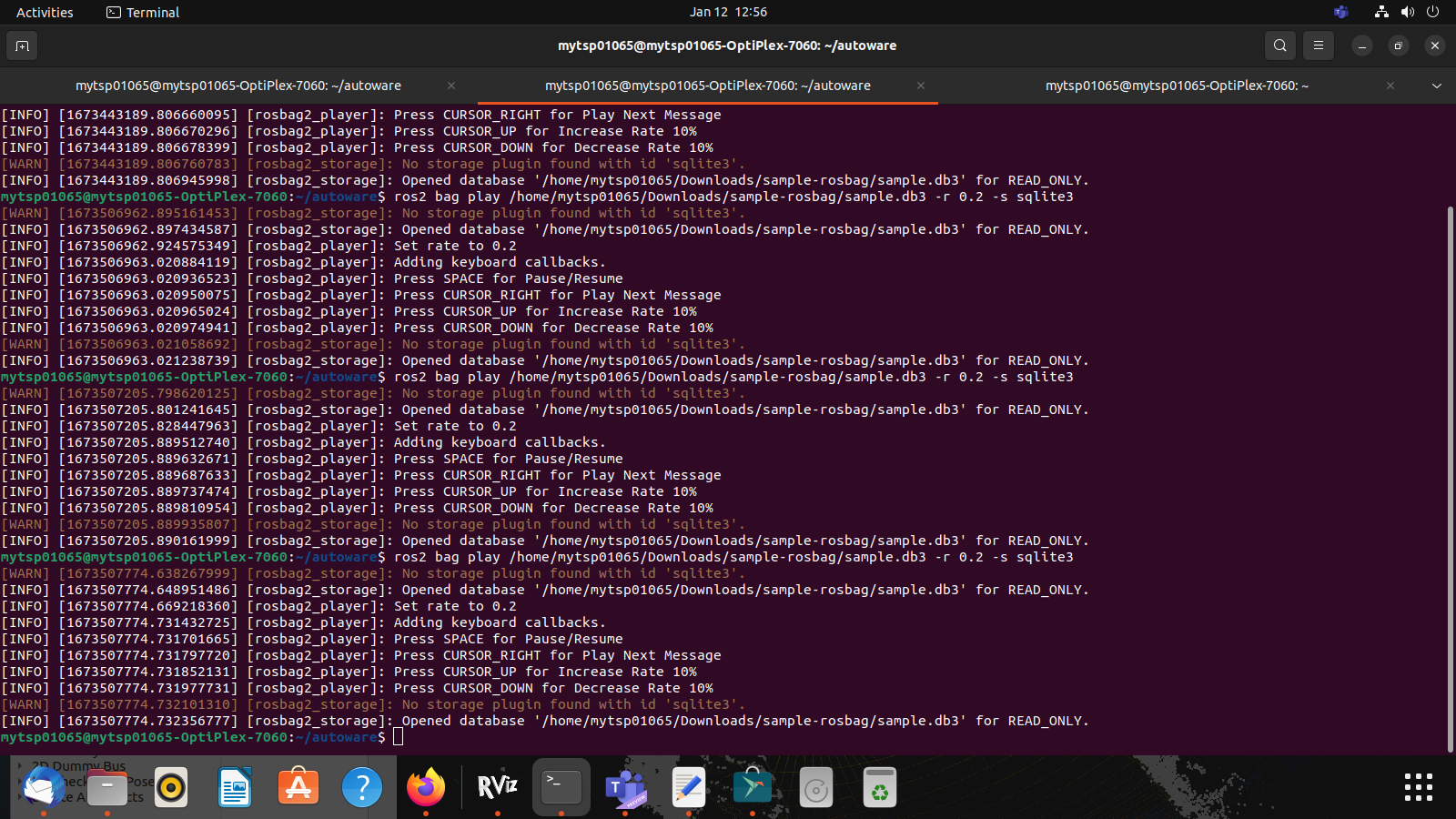The image size is (1456, 819).
Task: Open the system status area with volume icon
Action: 1408,12
